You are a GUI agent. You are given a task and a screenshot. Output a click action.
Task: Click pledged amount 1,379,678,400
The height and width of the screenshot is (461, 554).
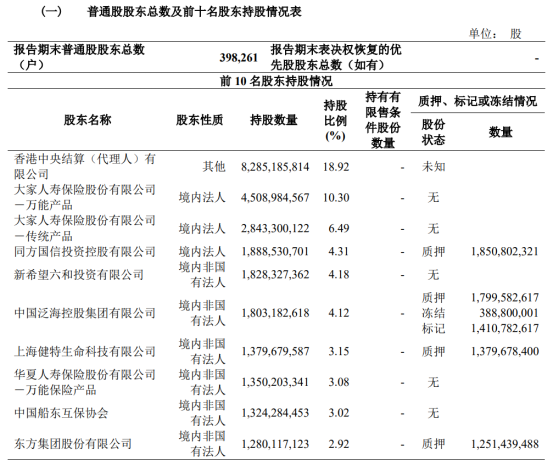tap(505, 352)
